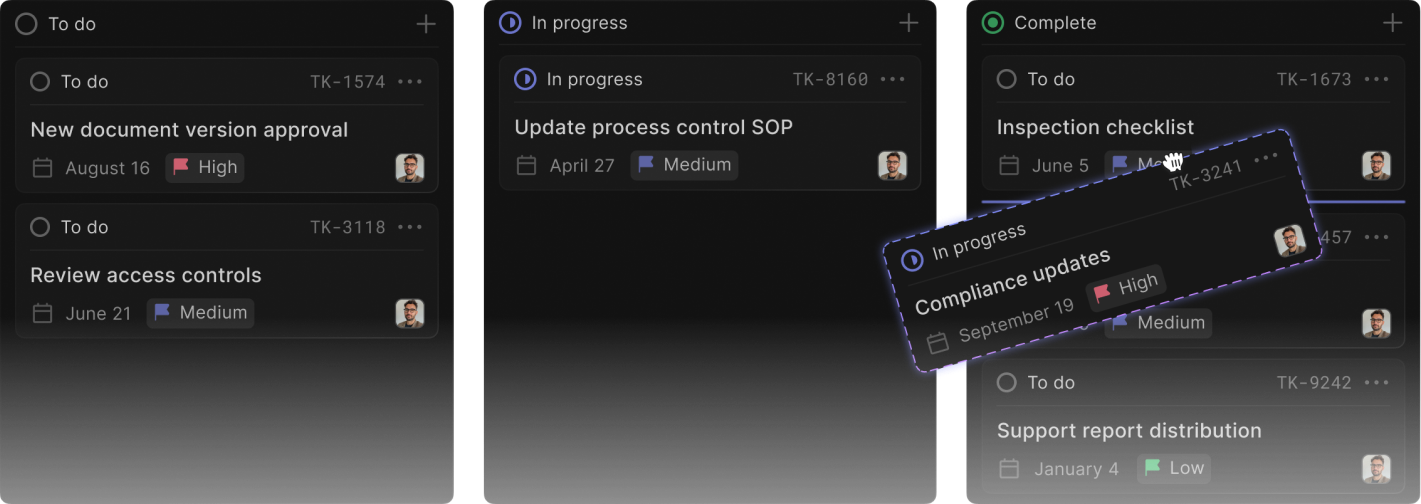Toggle the status circle on card TK-1574

(40, 82)
